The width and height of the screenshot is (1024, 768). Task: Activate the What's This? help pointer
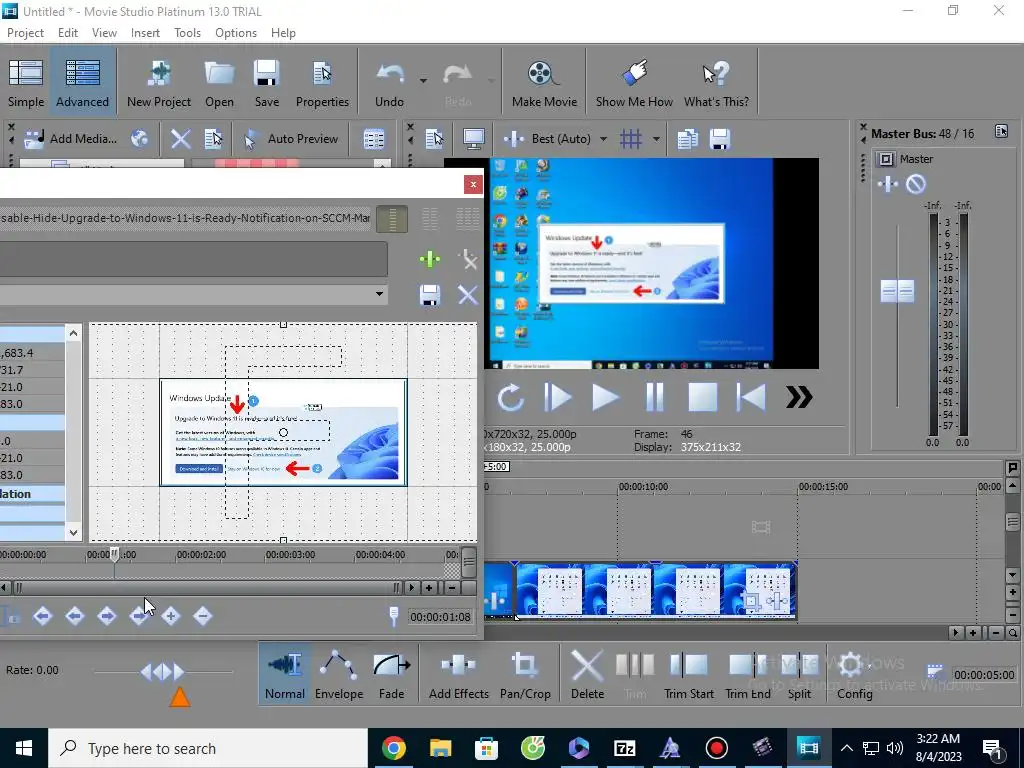[x=716, y=82]
